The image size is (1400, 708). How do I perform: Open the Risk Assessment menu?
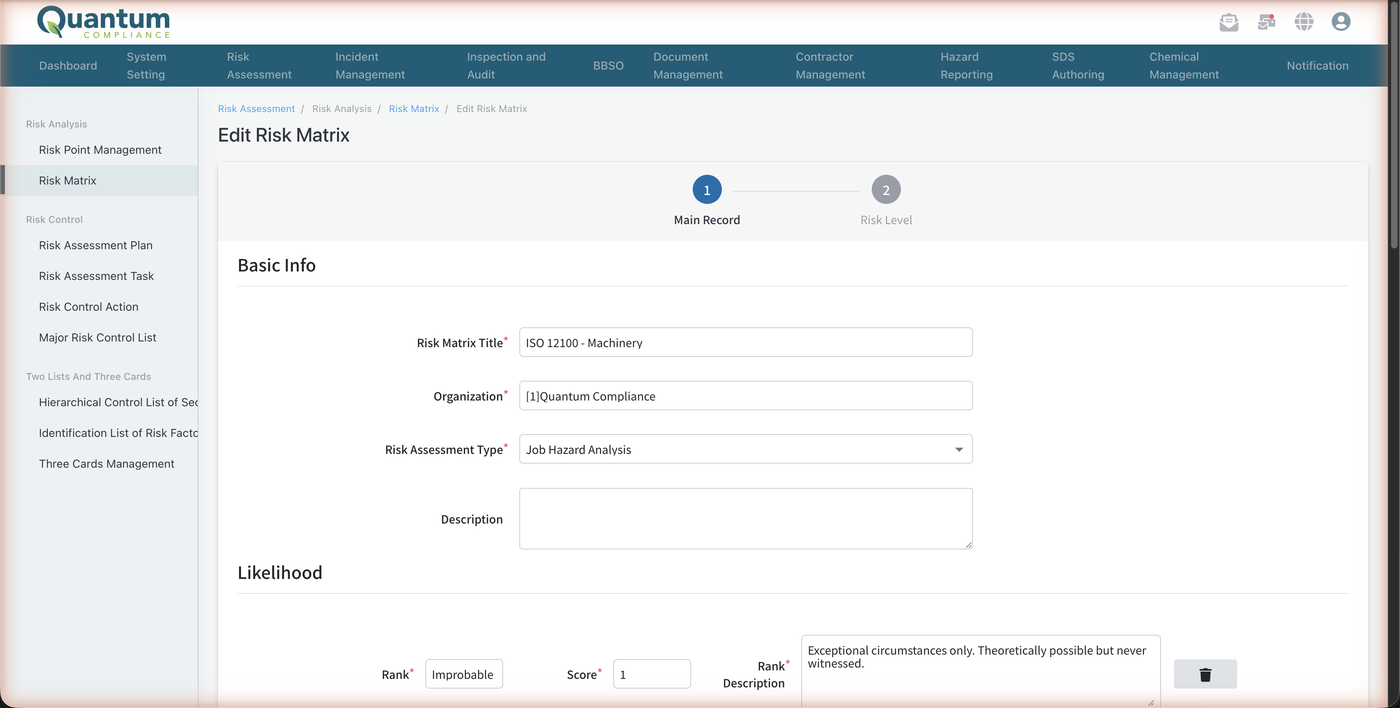pos(259,66)
